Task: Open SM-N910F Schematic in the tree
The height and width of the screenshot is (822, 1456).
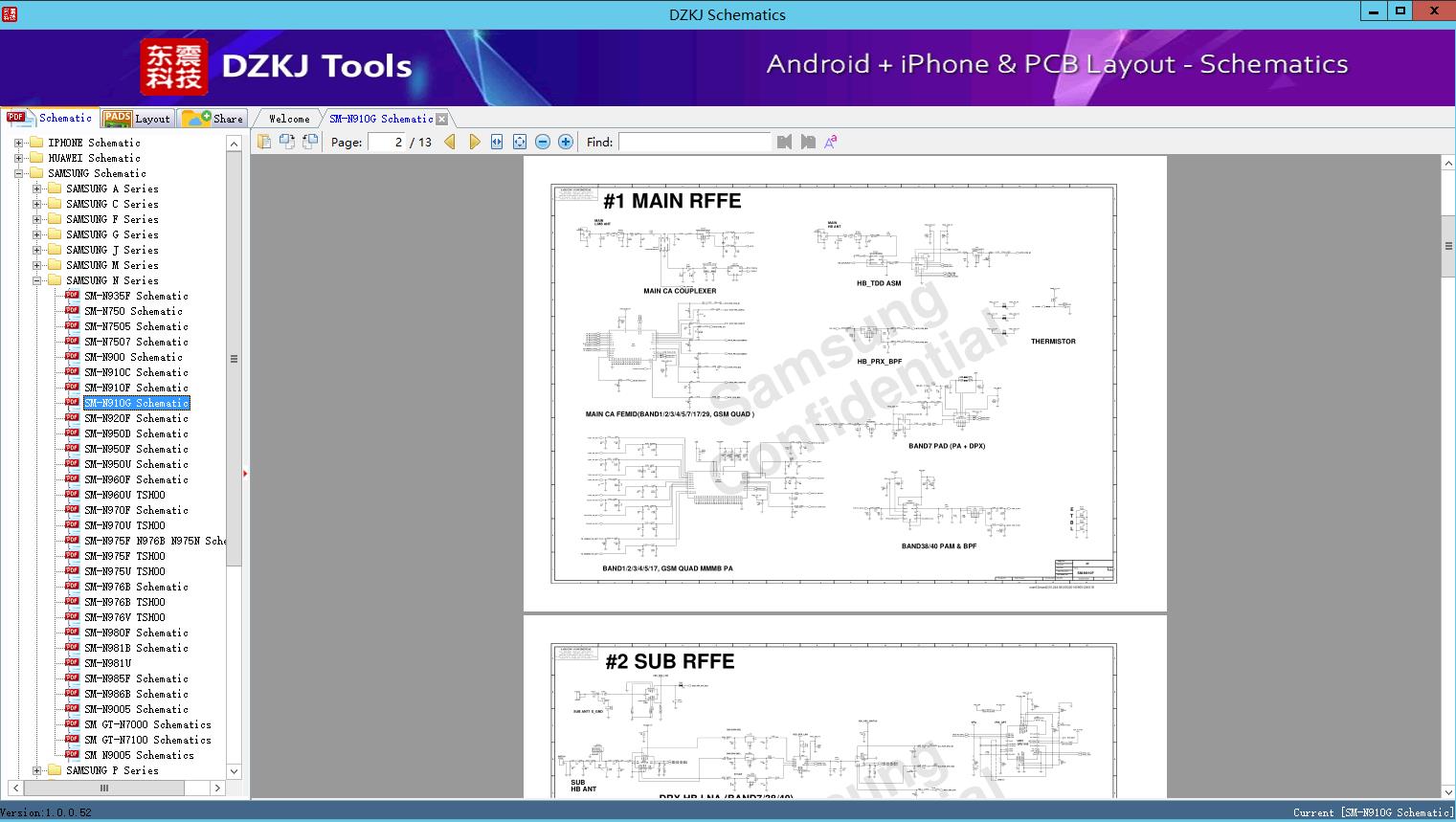Action: [136, 388]
